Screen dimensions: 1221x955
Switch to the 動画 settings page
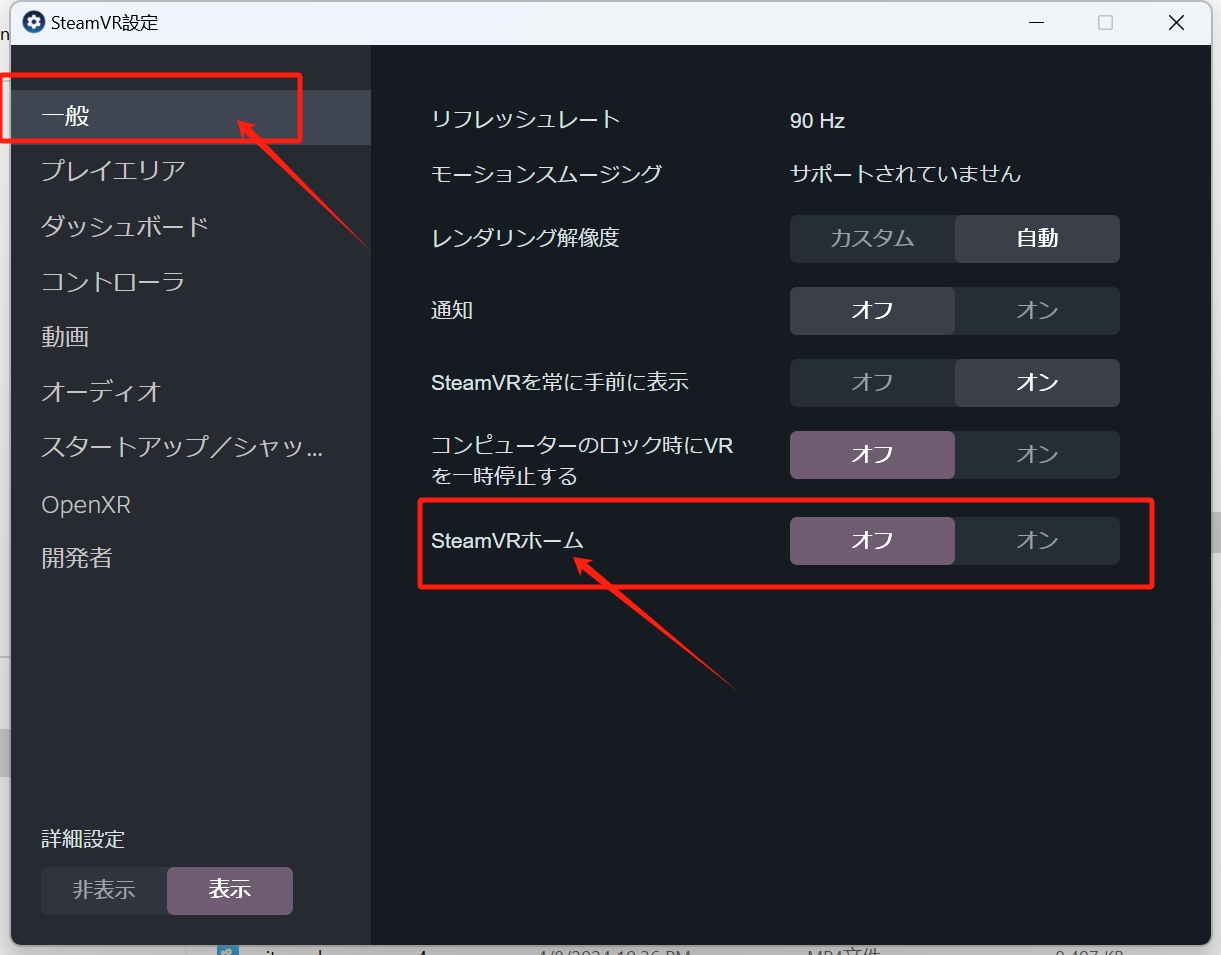tap(191, 337)
